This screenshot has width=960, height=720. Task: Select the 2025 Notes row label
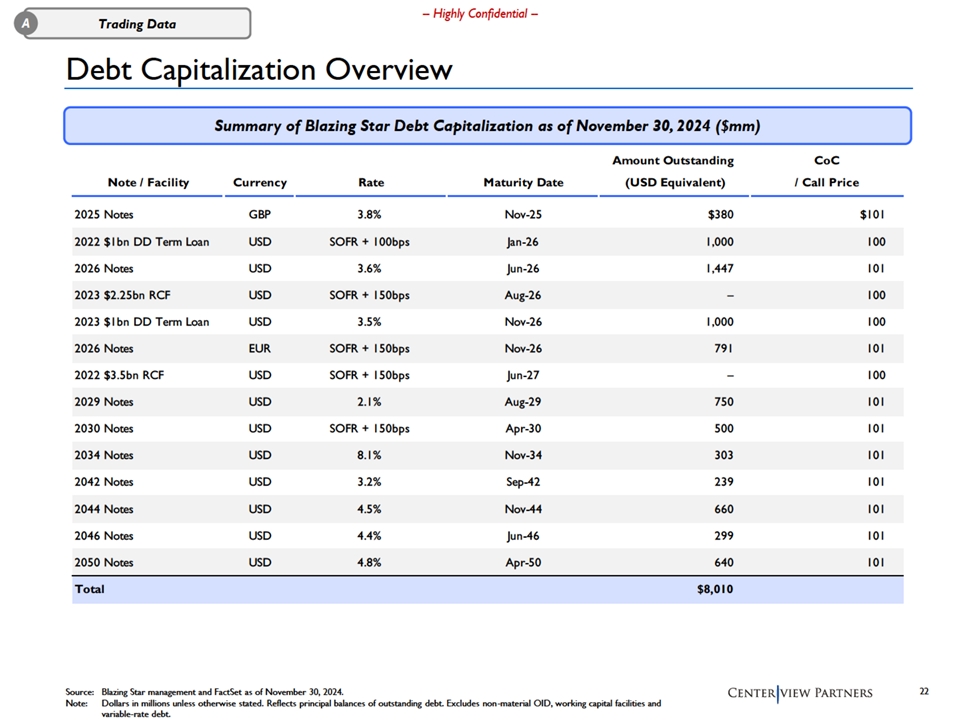103,215
